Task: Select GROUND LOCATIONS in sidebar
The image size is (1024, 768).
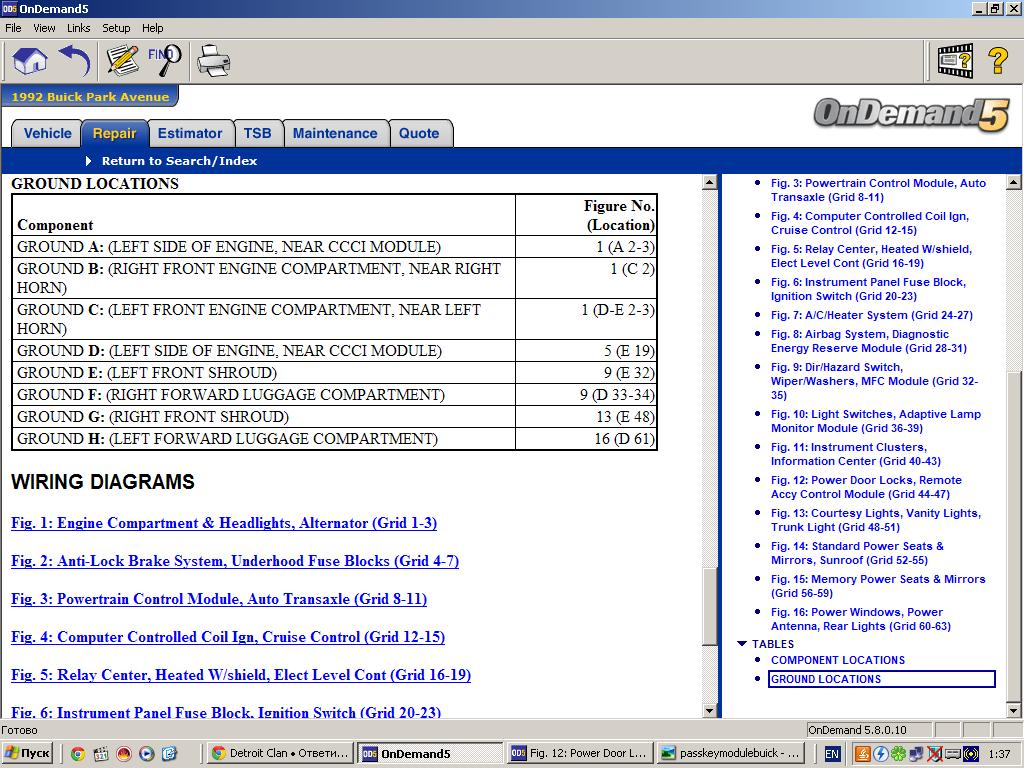Action: (882, 679)
